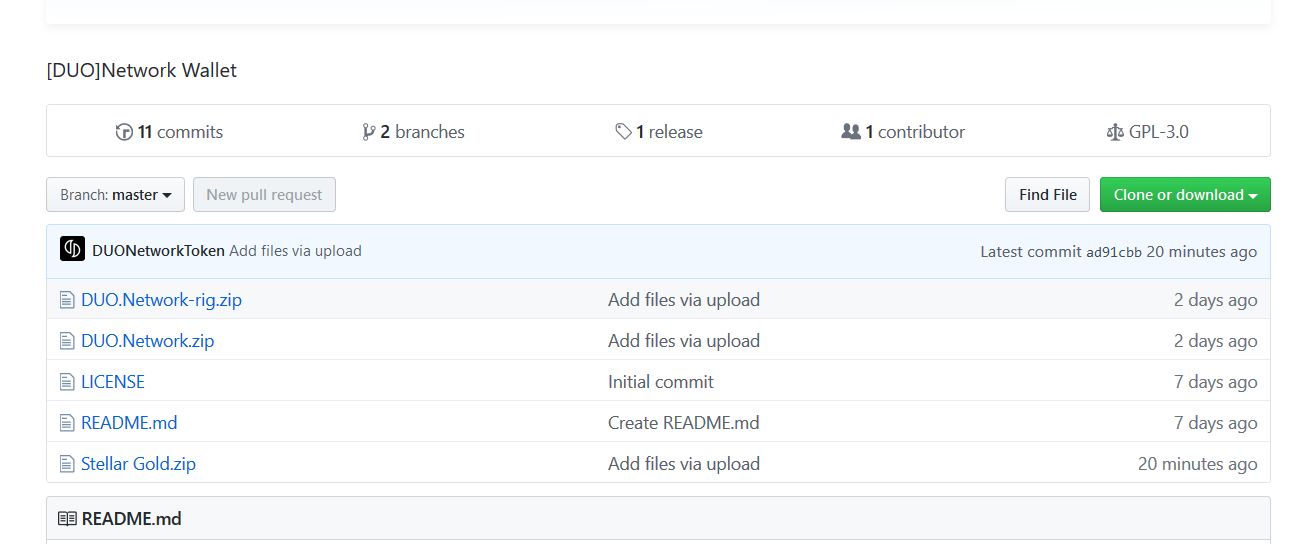This screenshot has height=544, width=1313.
Task: Click the commits clock icon
Action: (x=124, y=132)
